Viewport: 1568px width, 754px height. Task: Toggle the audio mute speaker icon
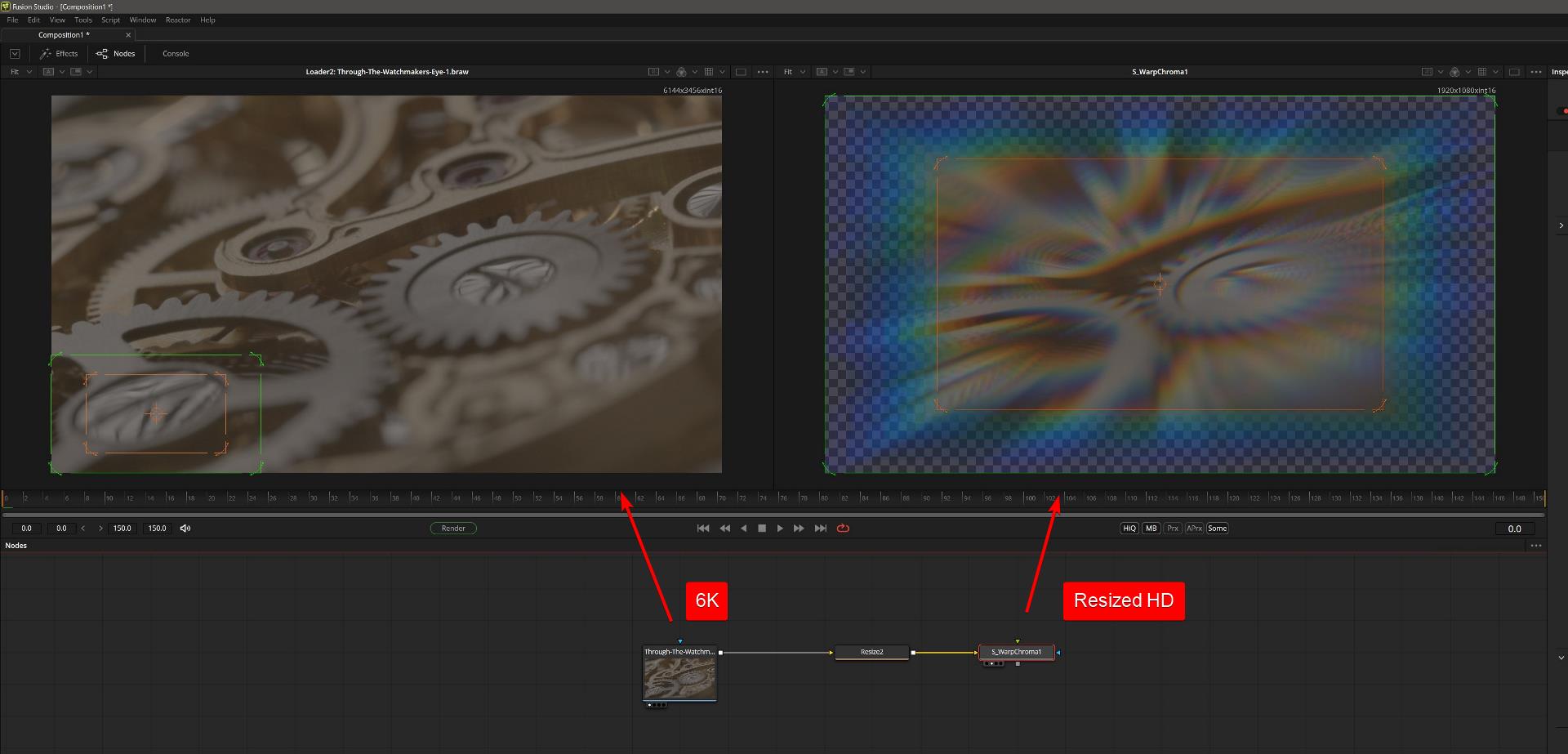[x=185, y=529]
